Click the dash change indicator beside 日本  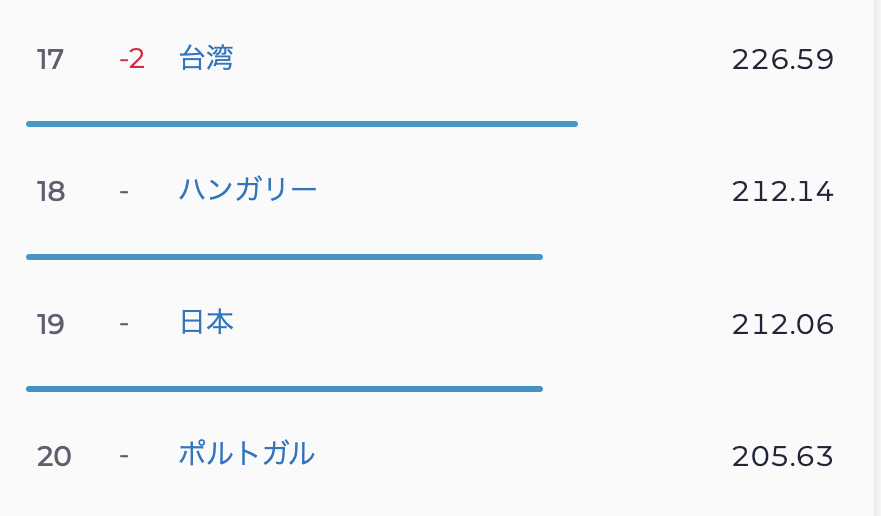[124, 324]
